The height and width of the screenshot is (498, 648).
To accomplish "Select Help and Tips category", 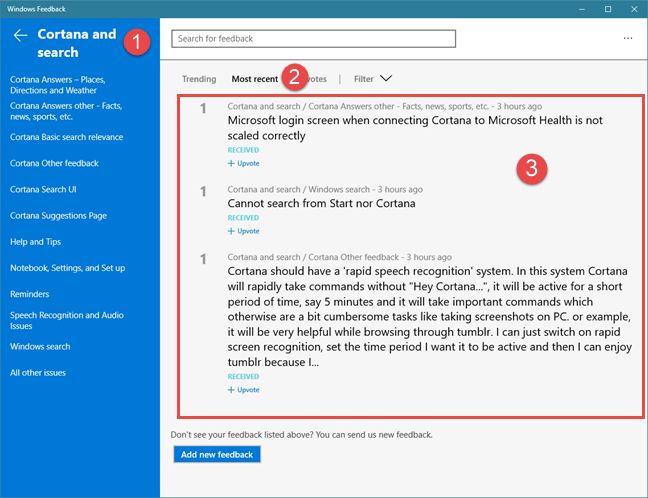I will 35,242.
